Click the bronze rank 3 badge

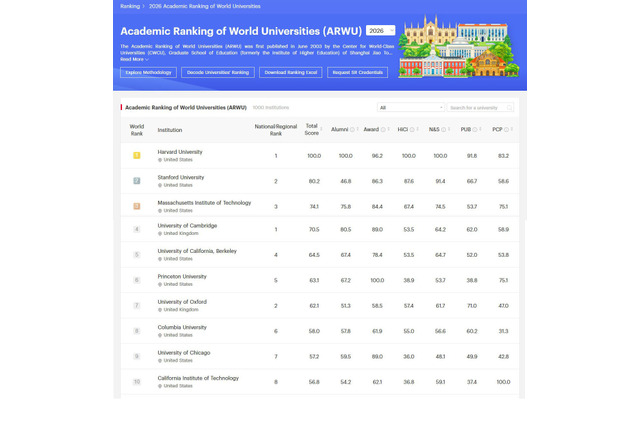pos(137,206)
